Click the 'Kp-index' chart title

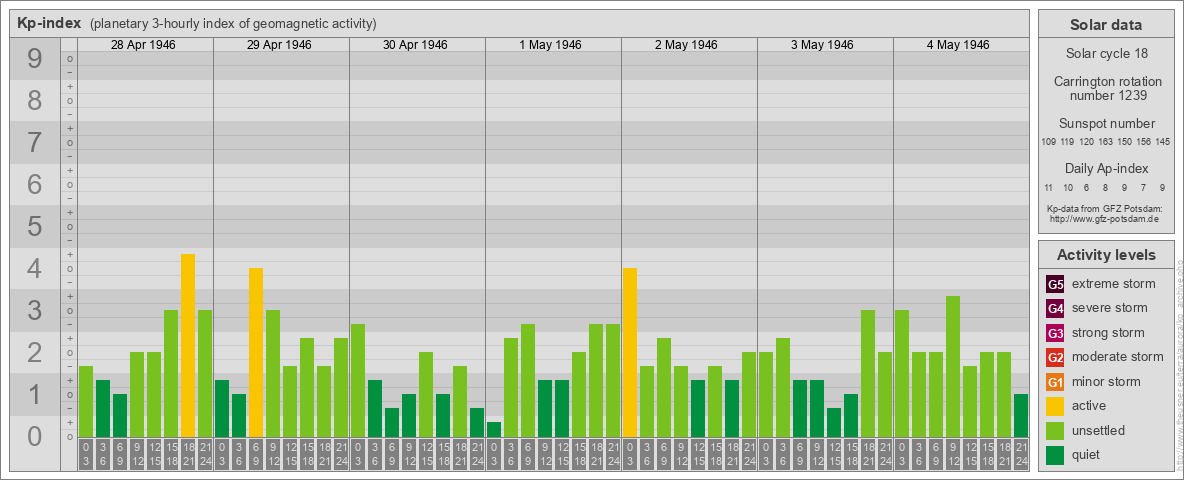(49, 23)
